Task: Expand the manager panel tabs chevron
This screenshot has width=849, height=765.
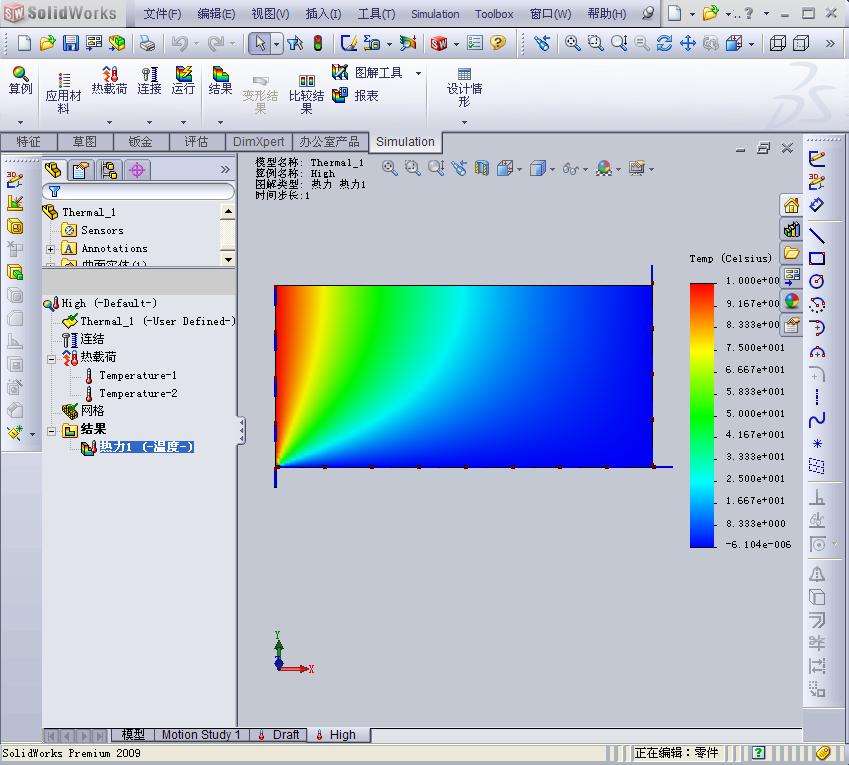Action: [x=225, y=170]
